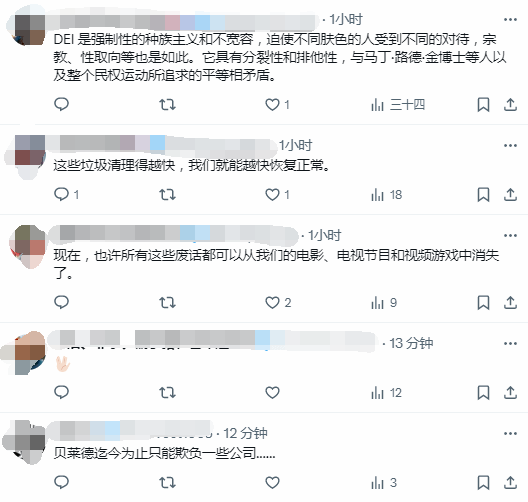
Task: Reply to the '贝莱德' tweet
Action: click(x=61, y=482)
